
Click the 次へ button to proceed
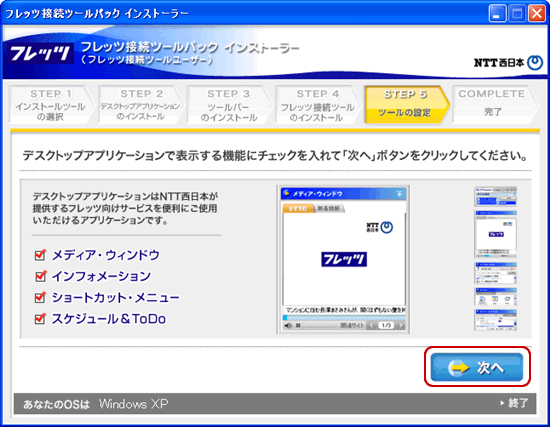(477, 367)
